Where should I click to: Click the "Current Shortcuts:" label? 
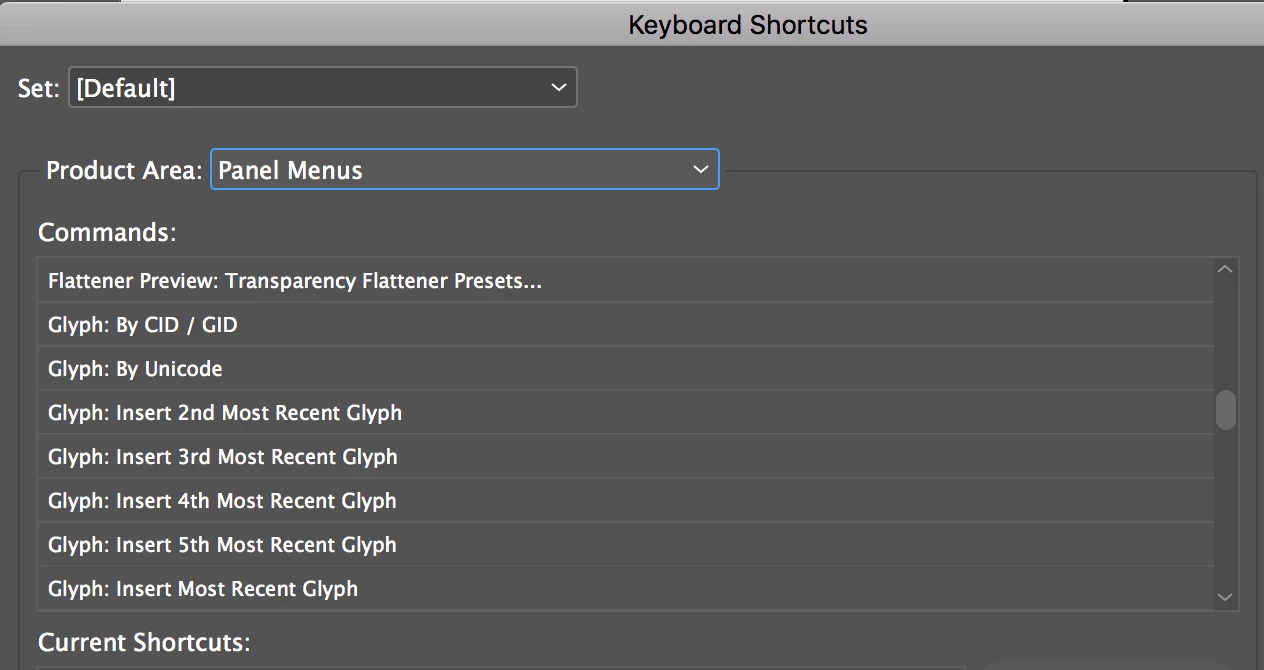[144, 642]
